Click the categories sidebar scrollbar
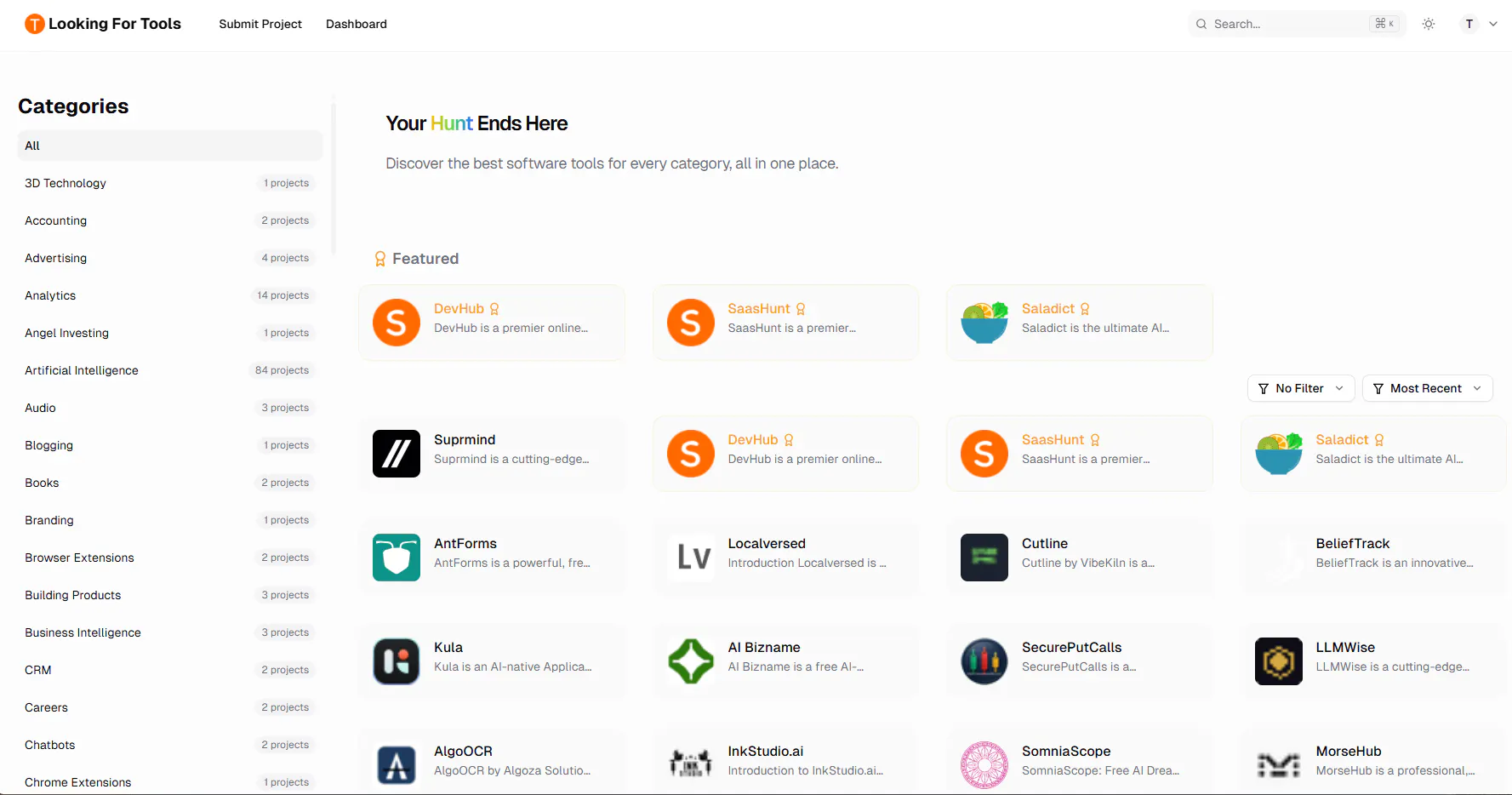This screenshot has height=795, width=1512. (334, 179)
